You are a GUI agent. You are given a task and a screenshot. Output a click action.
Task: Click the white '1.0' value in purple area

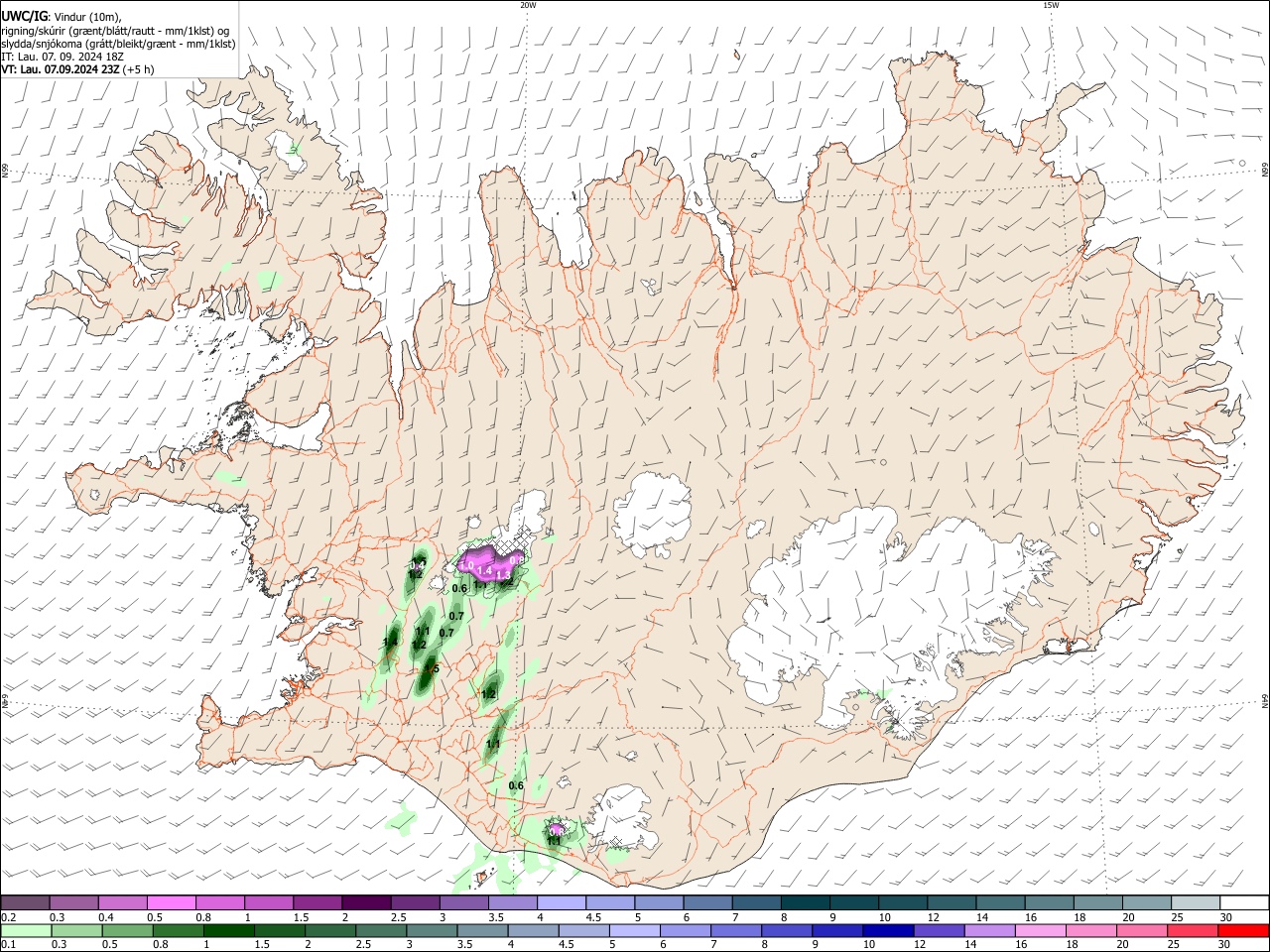tap(466, 566)
